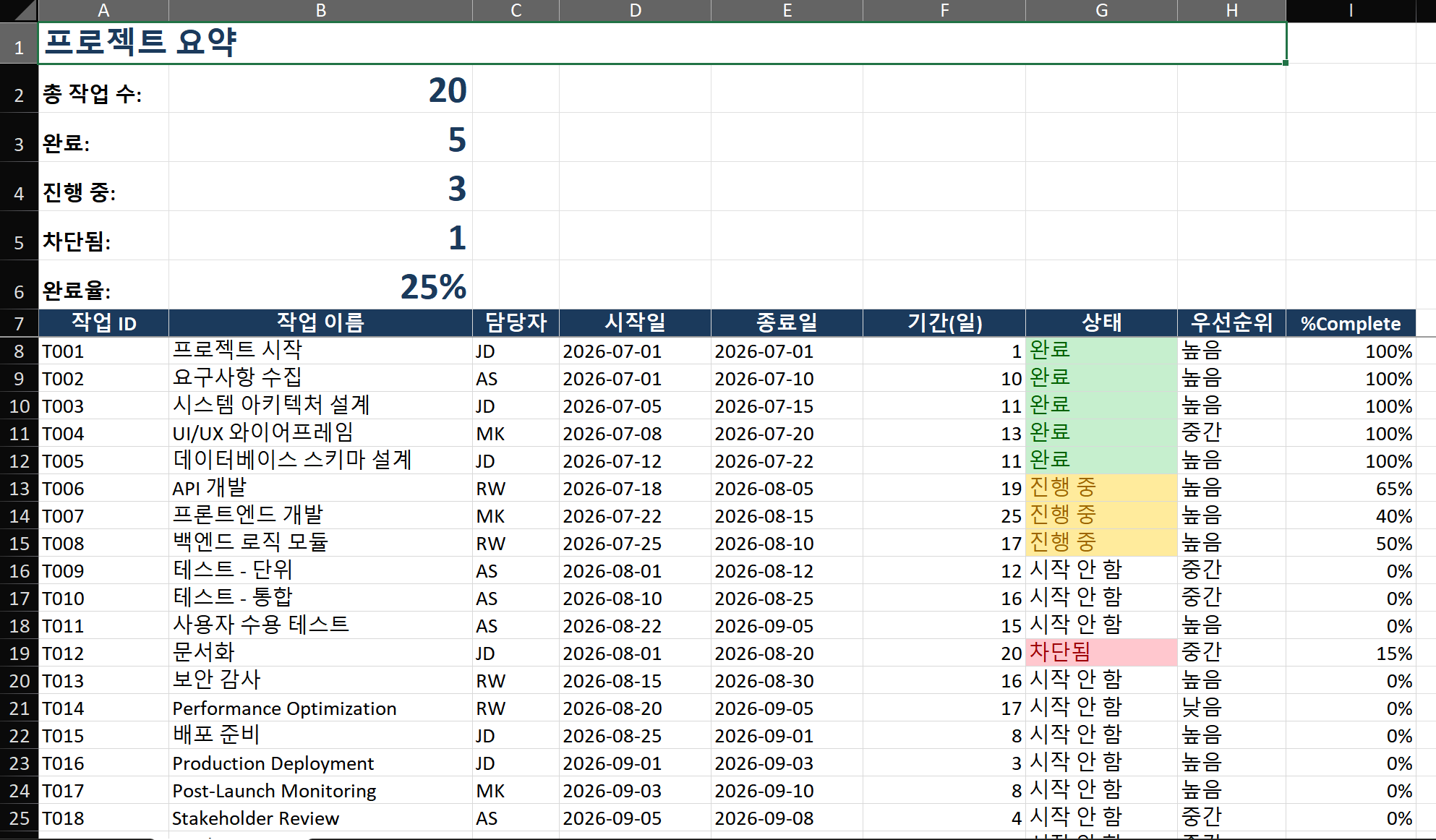Select task name 백엔드 로직 모듈
The width and height of the screenshot is (1436, 840).
tap(320, 543)
